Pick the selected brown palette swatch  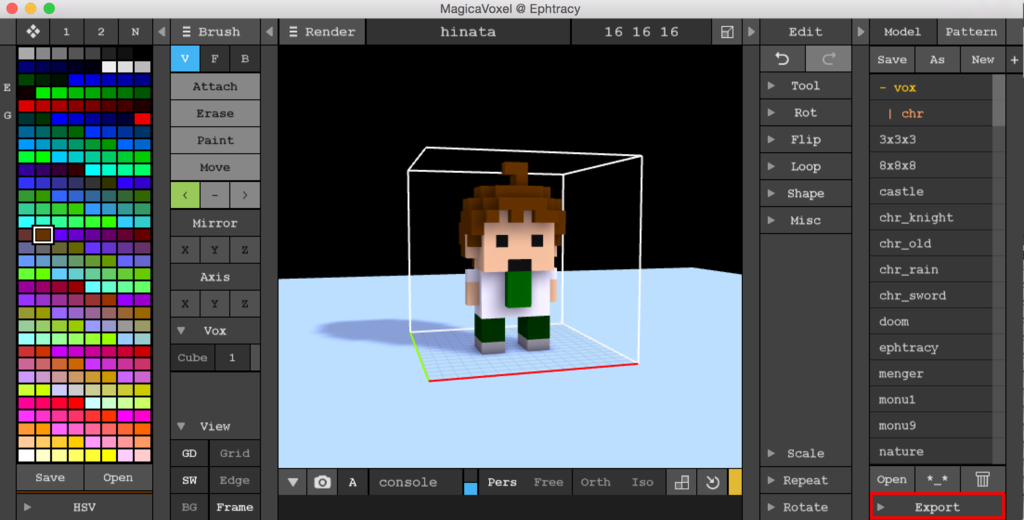42,235
